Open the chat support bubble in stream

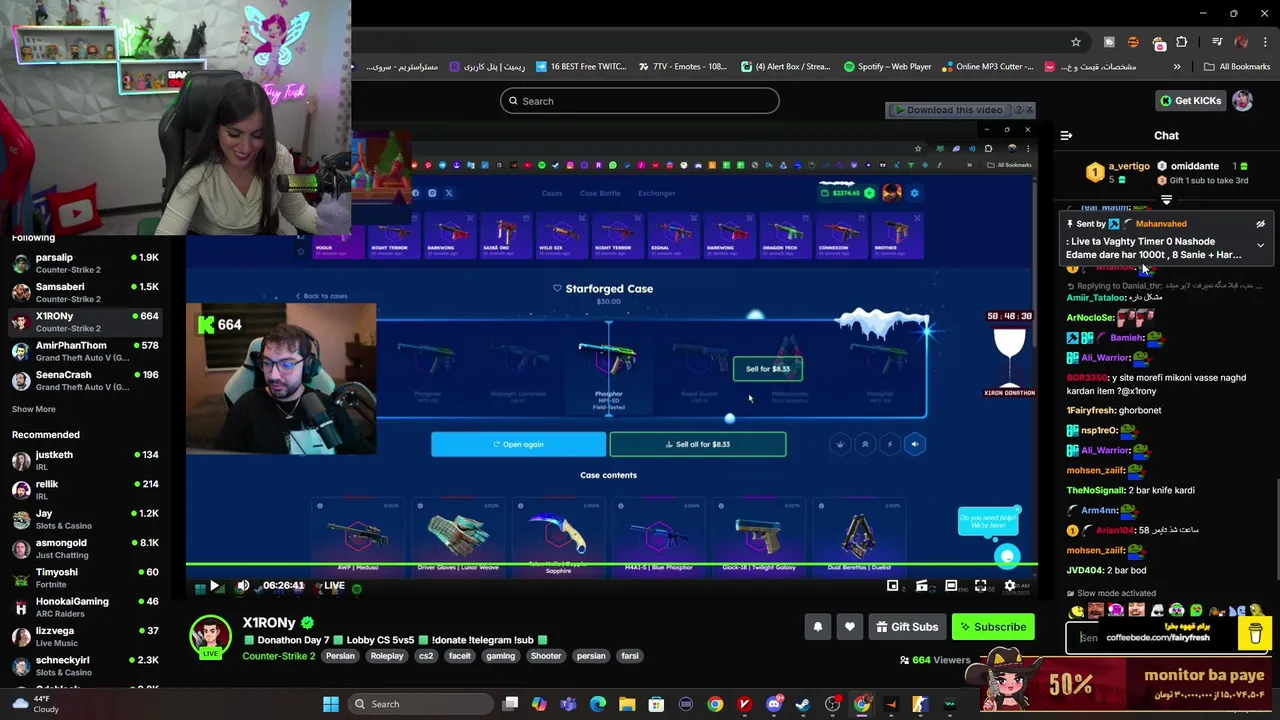tap(1007, 556)
